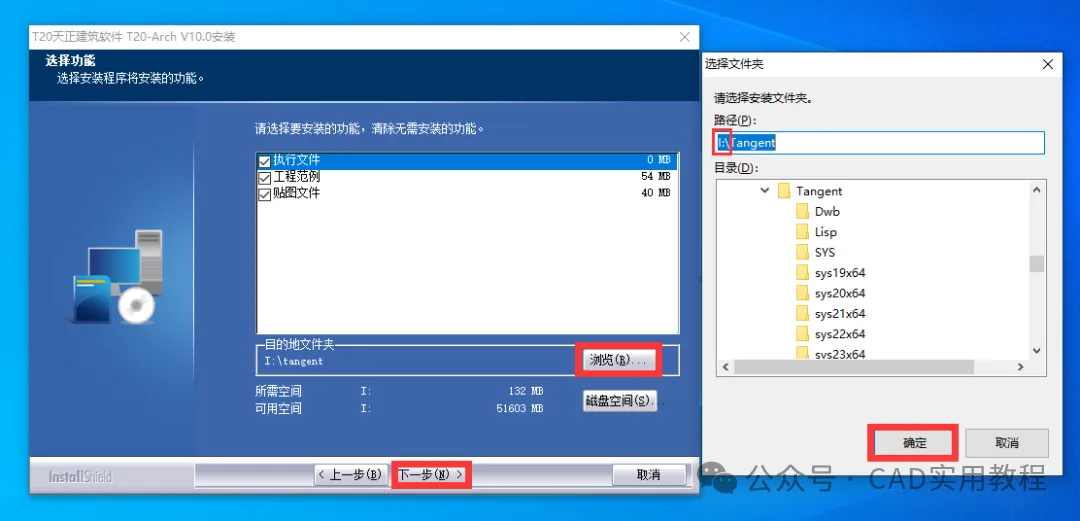The width and height of the screenshot is (1080, 521).
Task: Click the sys22x64 folder icon
Action: [x=802, y=334]
